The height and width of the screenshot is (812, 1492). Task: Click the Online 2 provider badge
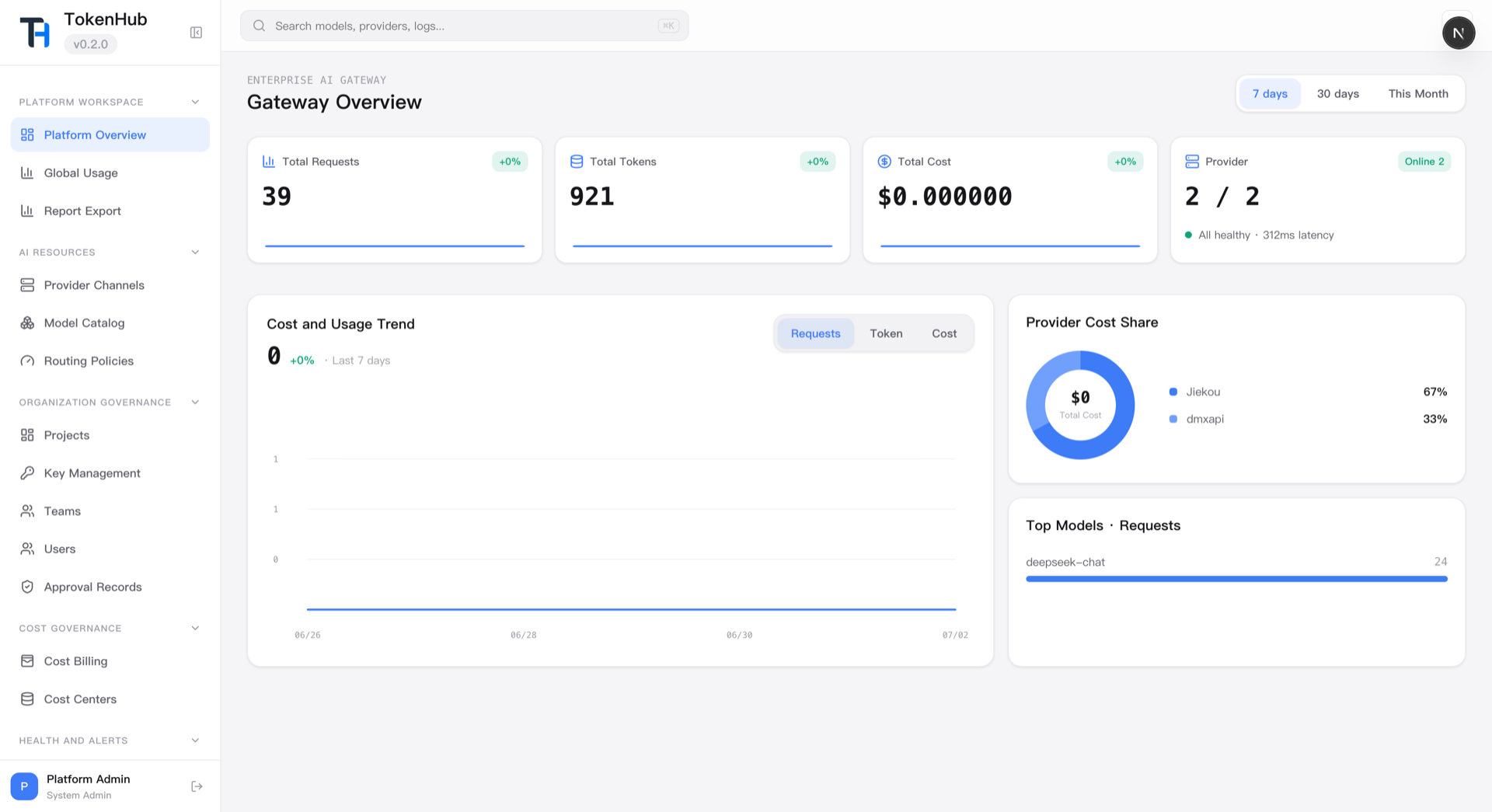click(1424, 162)
